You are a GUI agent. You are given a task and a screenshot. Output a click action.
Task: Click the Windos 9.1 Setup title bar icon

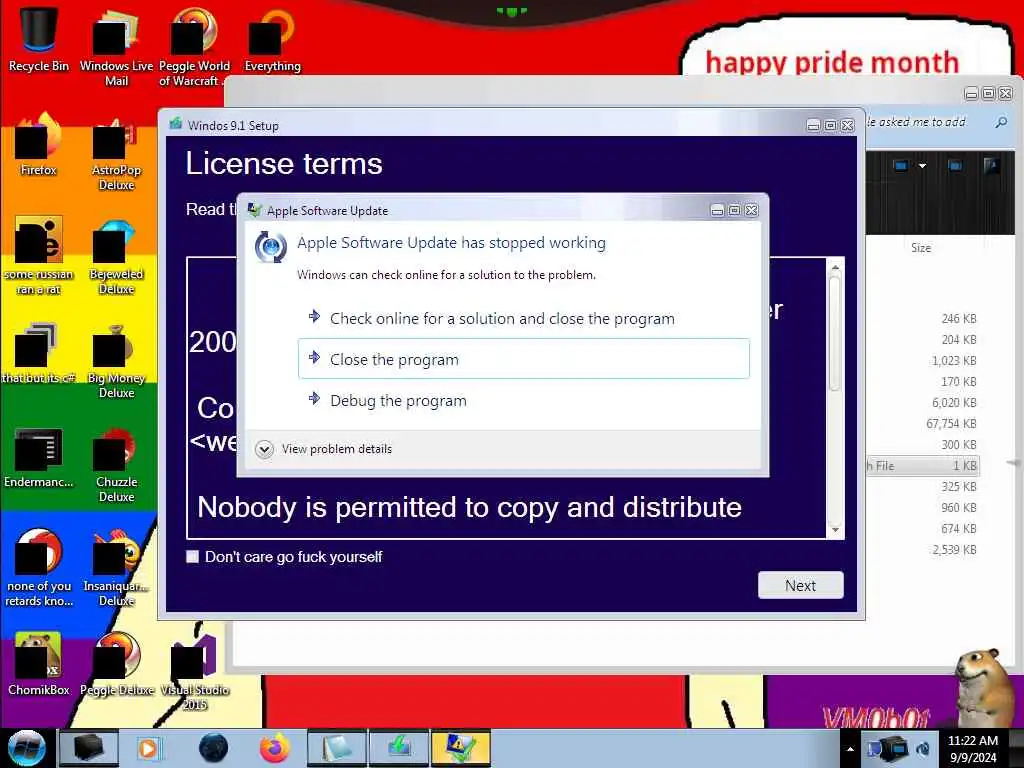(x=176, y=124)
